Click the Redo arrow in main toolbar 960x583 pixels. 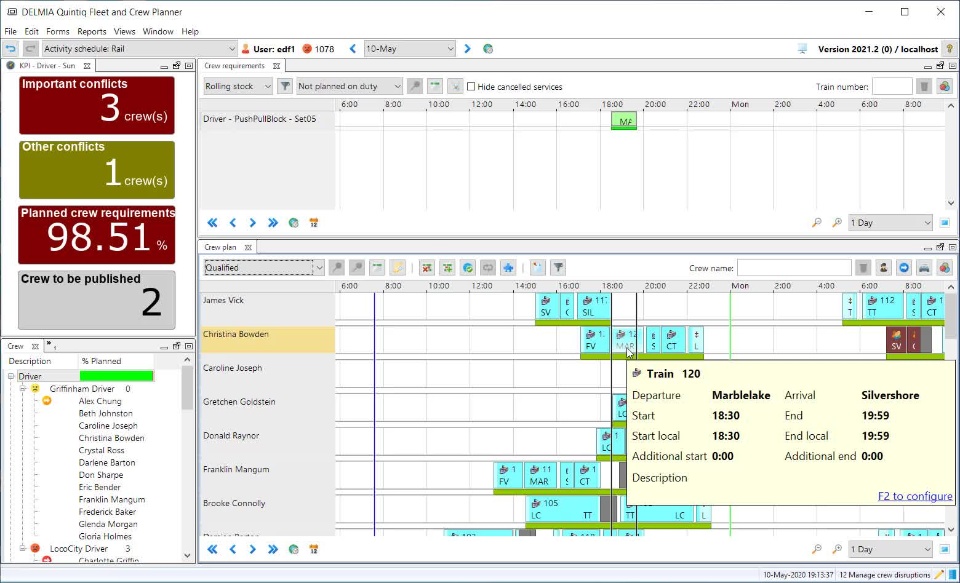tap(31, 49)
